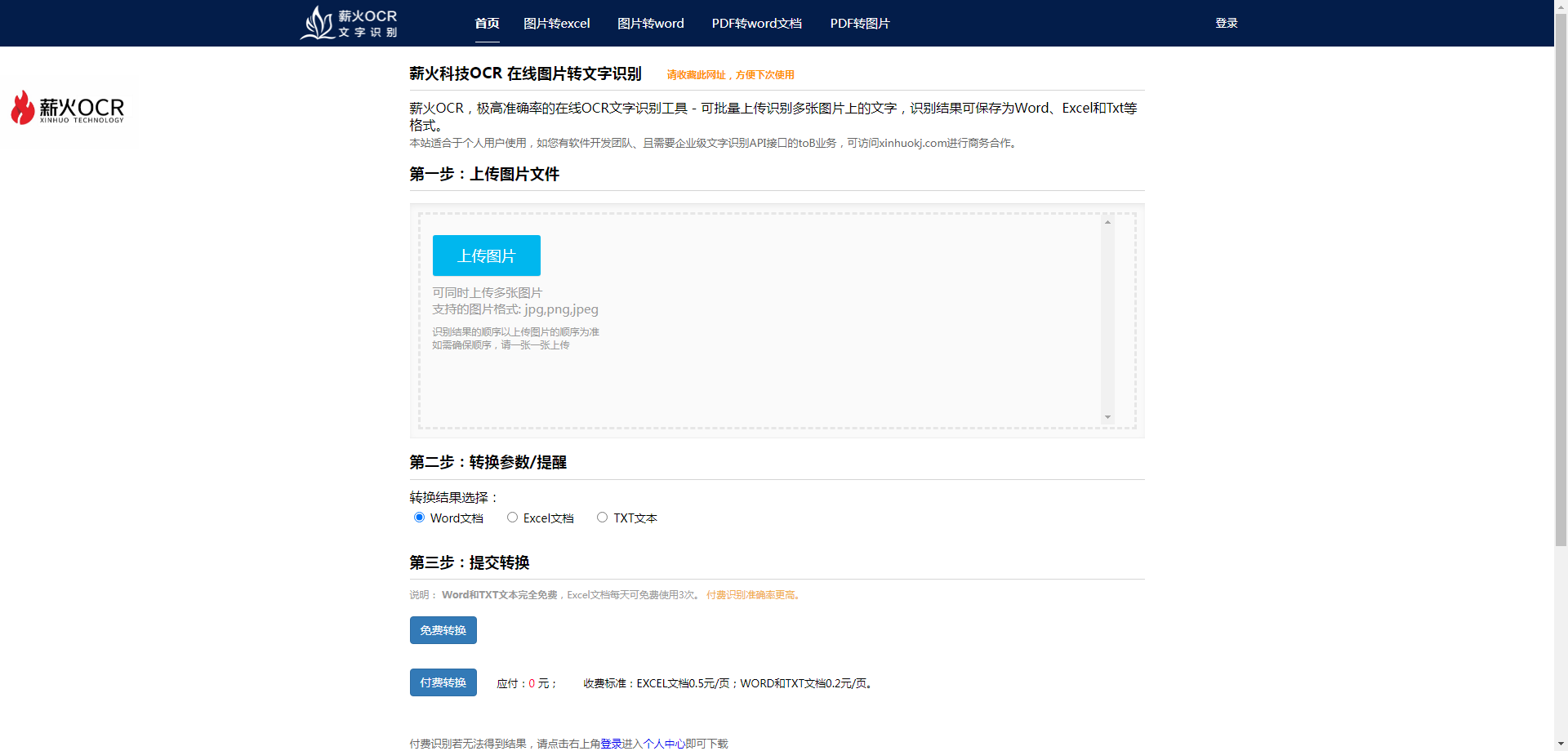Open the 首页 navigation tab
Image resolution: width=1568 pixels, height=751 pixels.
487,23
